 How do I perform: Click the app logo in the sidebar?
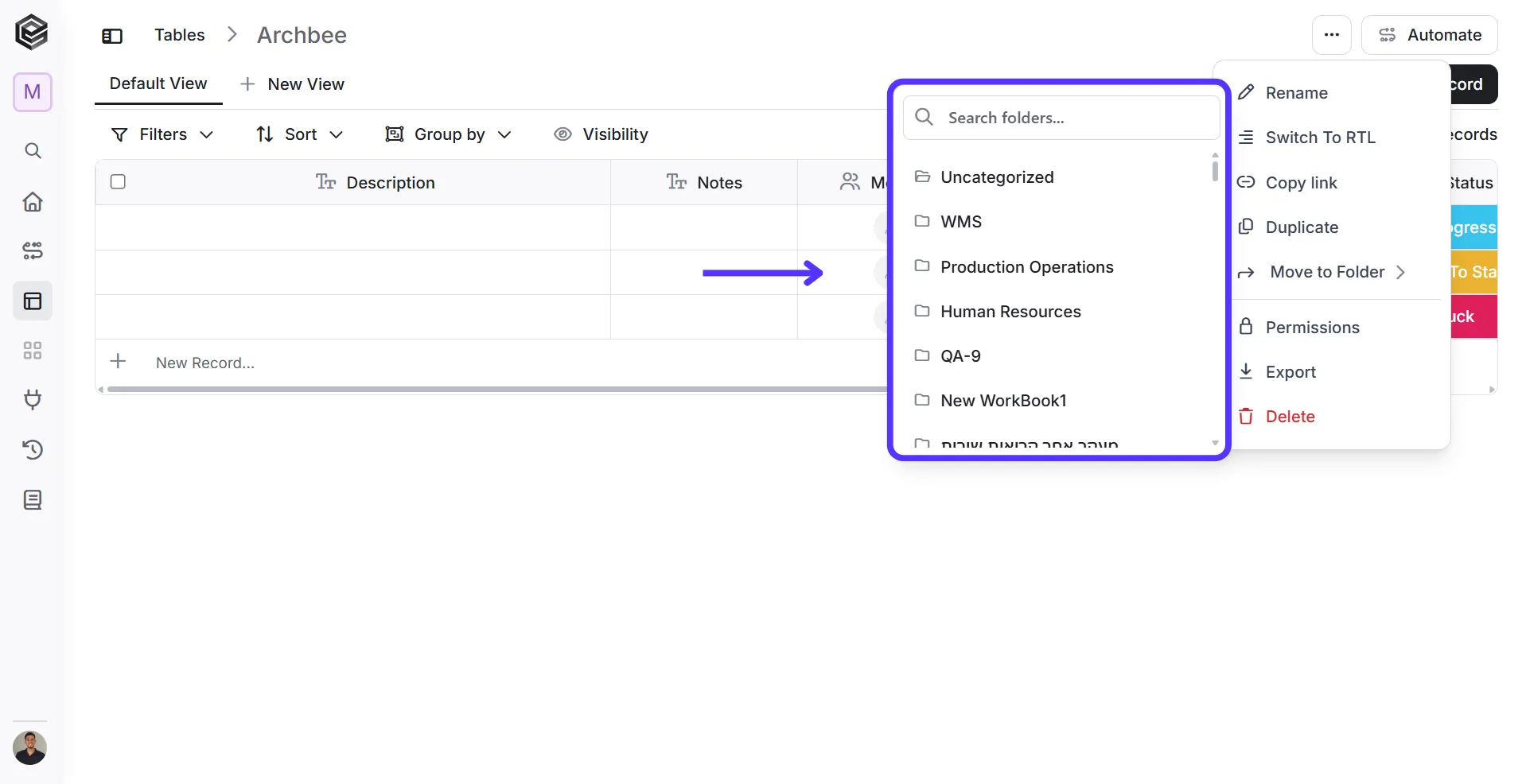point(32,33)
